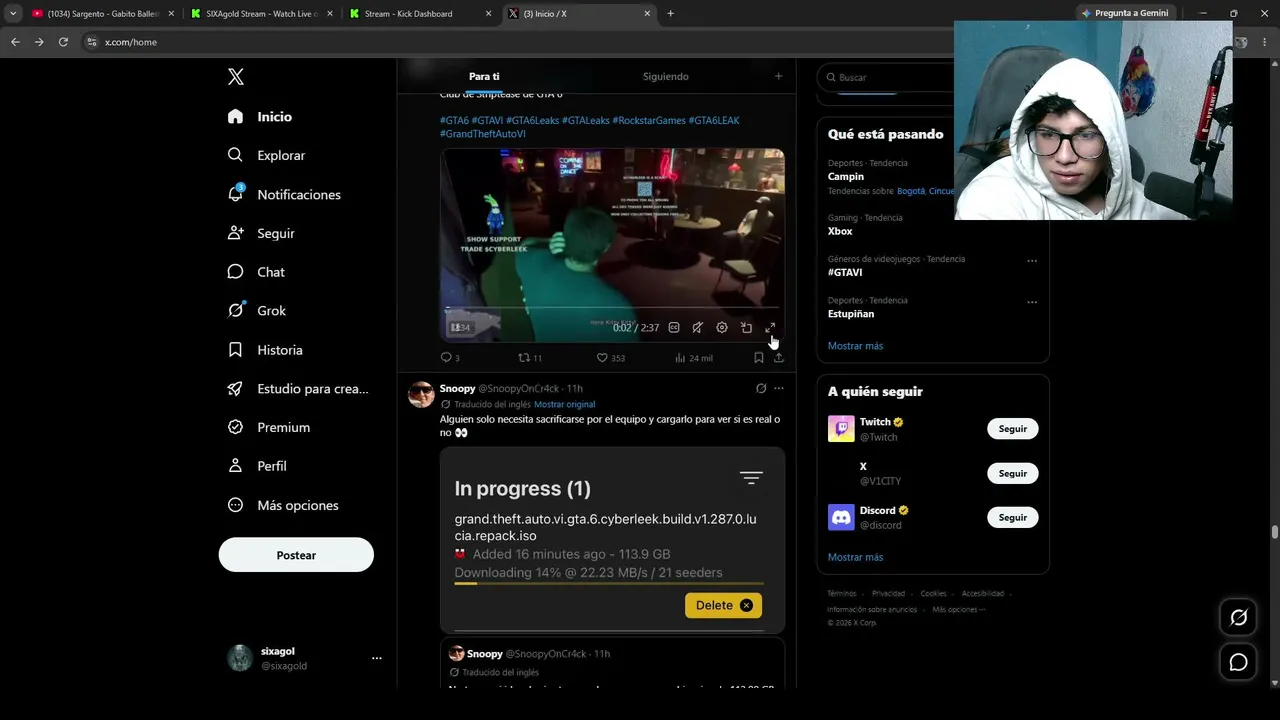The image size is (1280, 720).
Task: Go to Inicio home page
Action: (260, 117)
